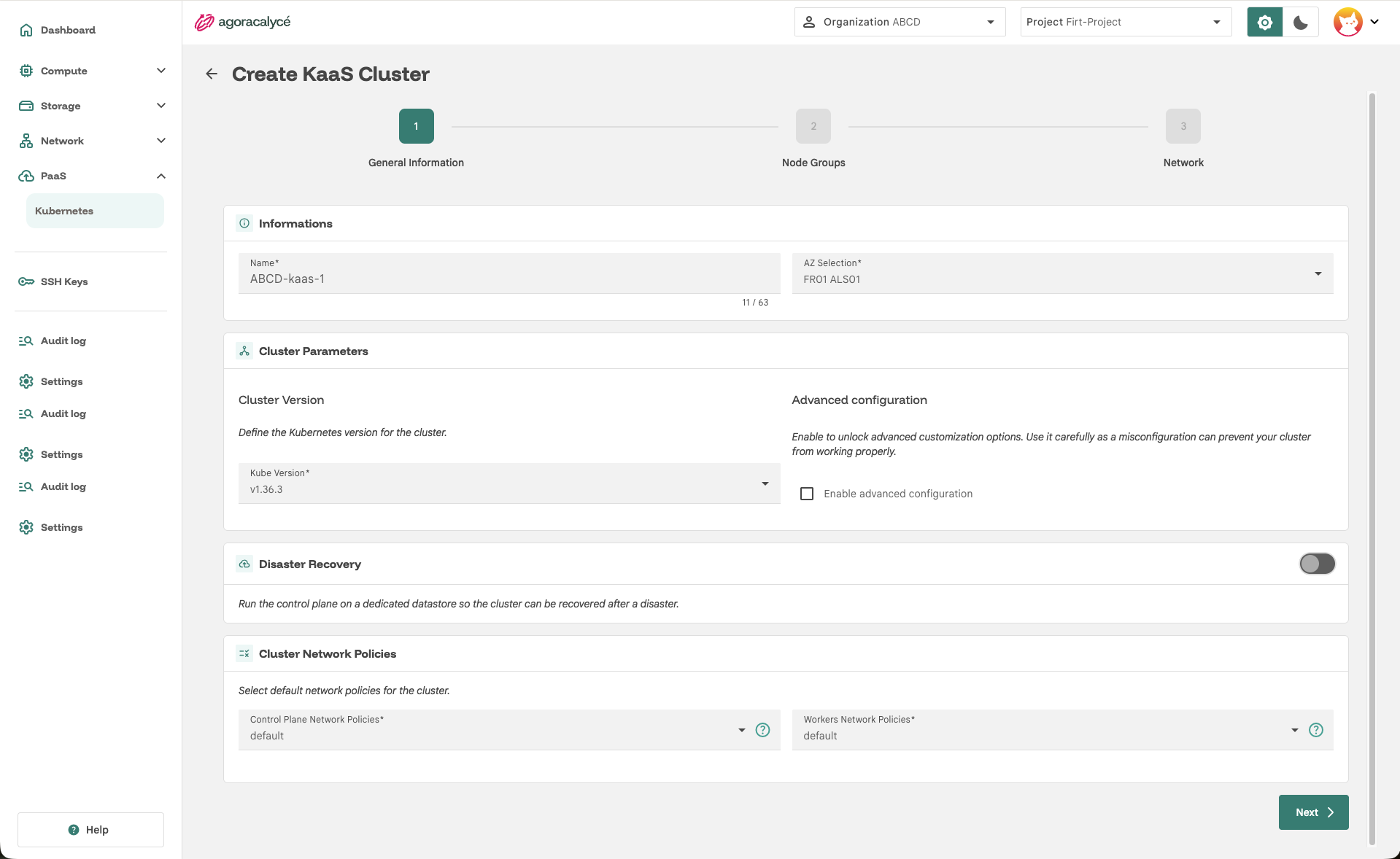Click the light theme sun icon

click(1264, 22)
